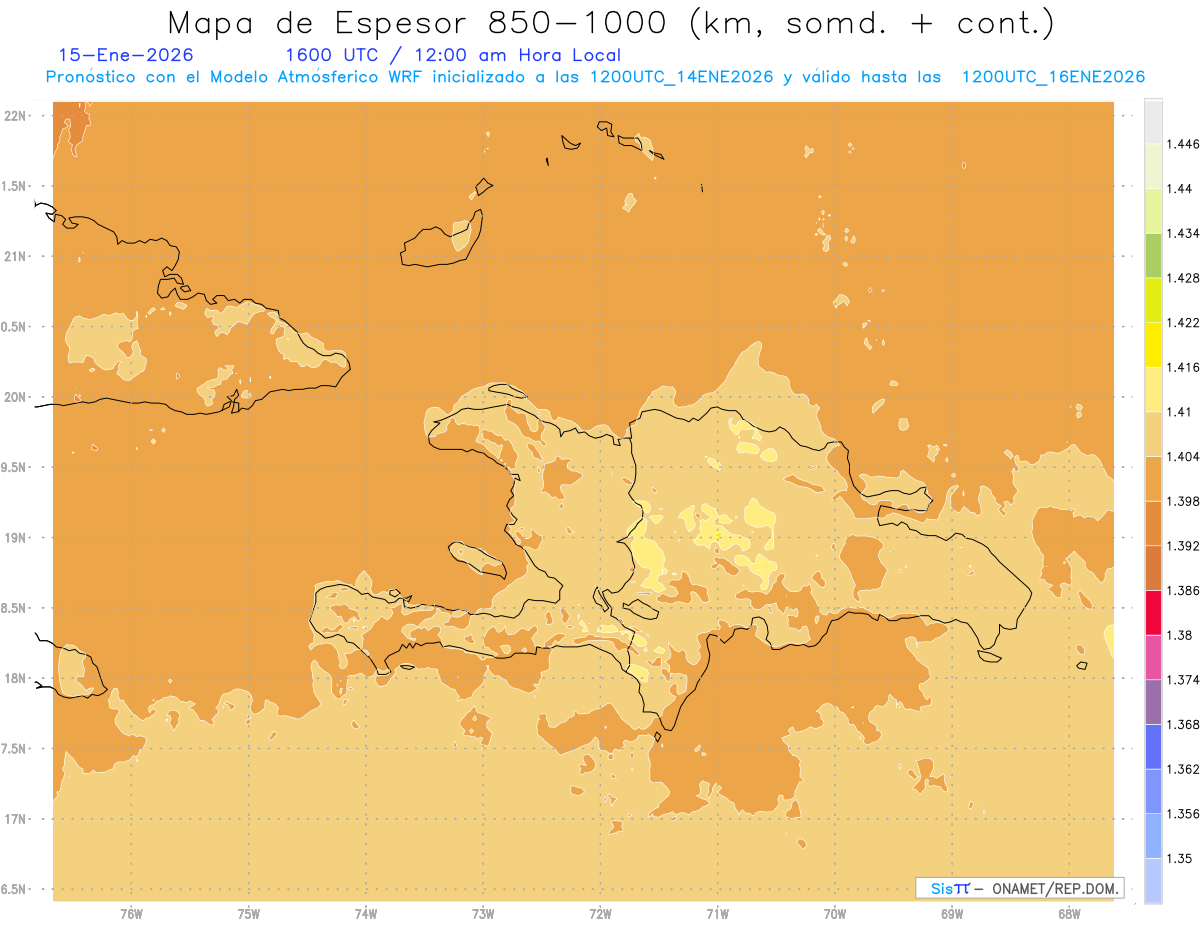Image resolution: width=1200 pixels, height=927 pixels.
Task: Click the legend value '1.404'
Action: click(x=1182, y=456)
